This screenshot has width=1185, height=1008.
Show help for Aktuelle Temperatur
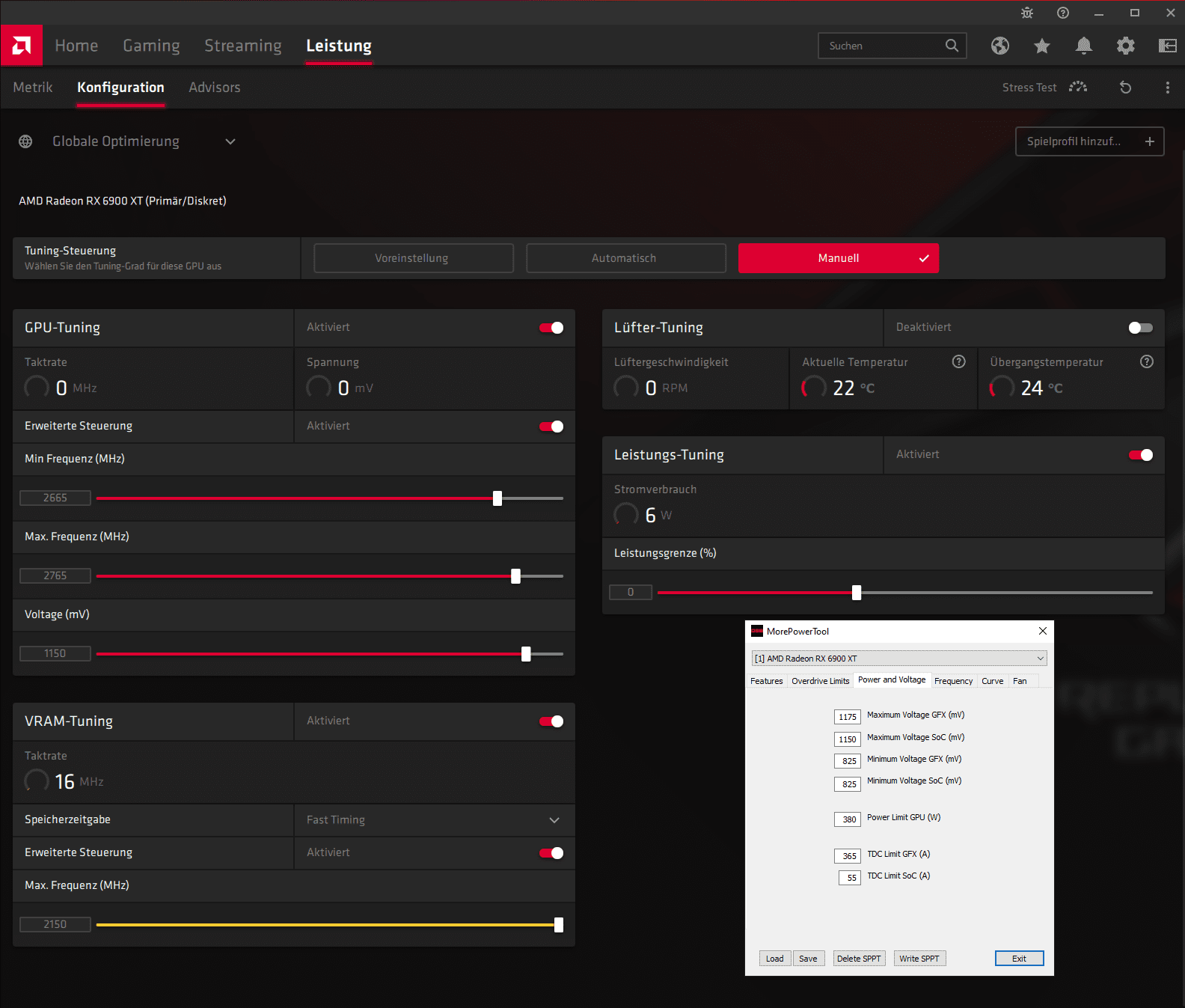point(958,362)
